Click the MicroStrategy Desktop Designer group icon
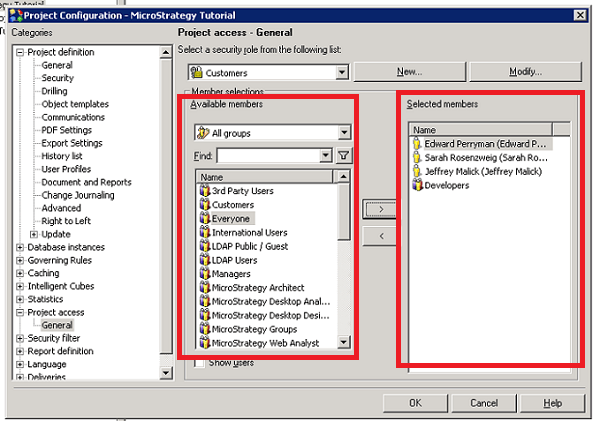 point(205,315)
